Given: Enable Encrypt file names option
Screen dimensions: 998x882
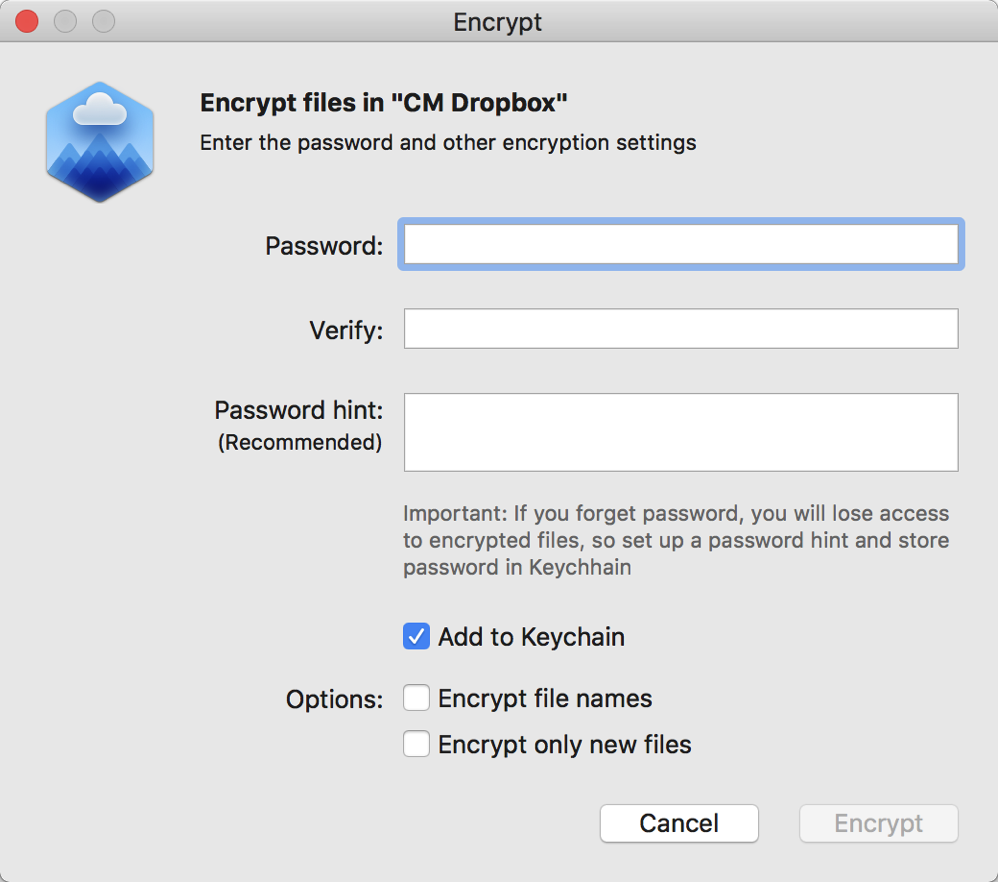Looking at the screenshot, I should 417,698.
